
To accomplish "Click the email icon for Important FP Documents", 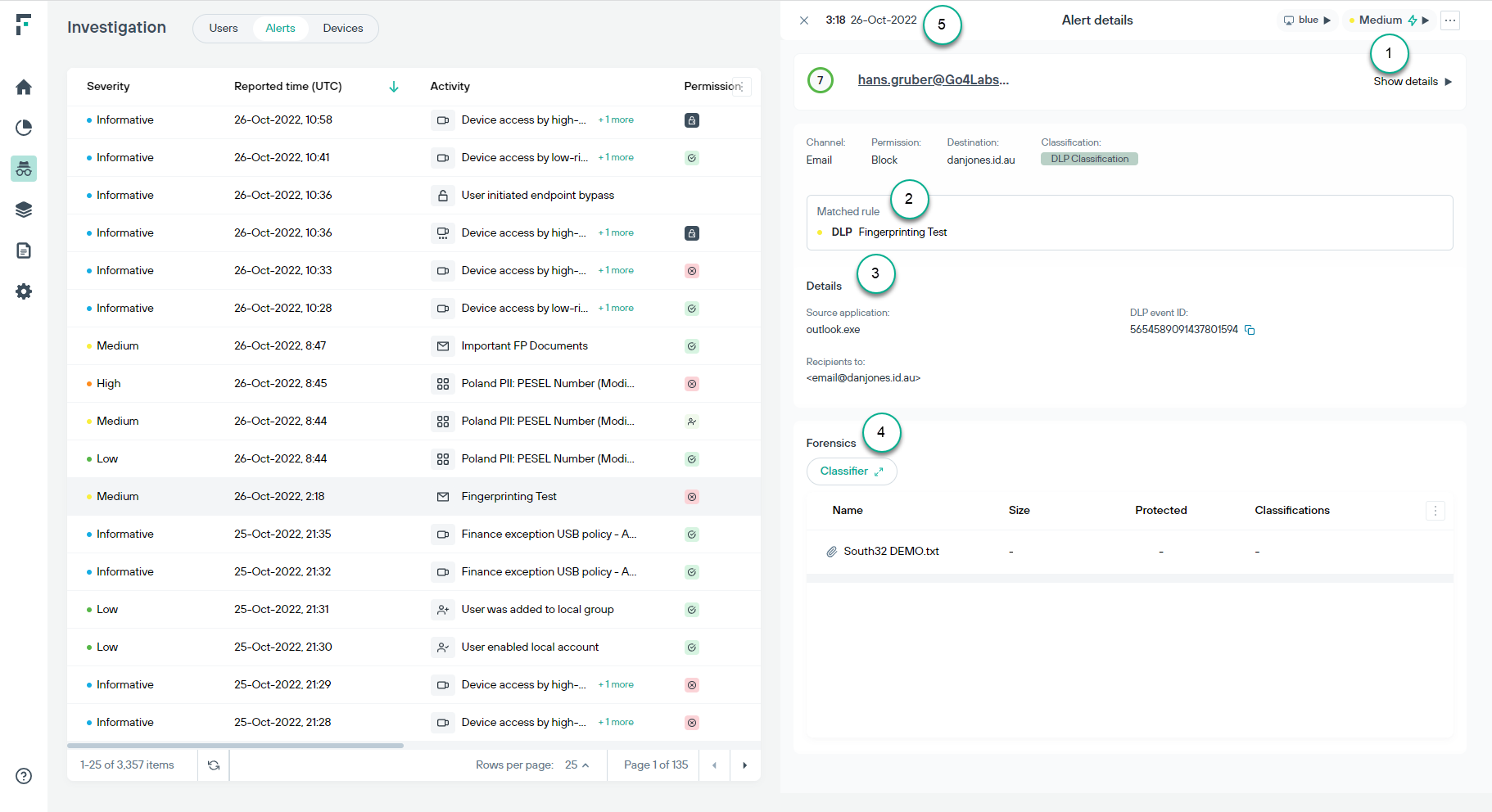I will pyautogui.click(x=443, y=346).
